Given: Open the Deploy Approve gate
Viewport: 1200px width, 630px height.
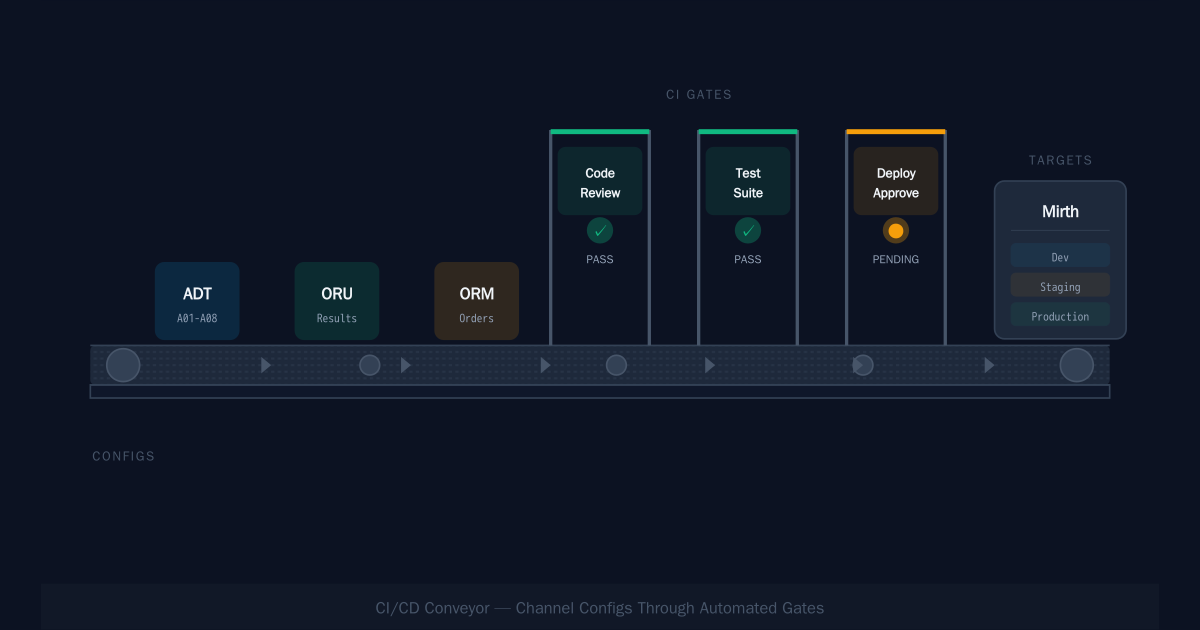Looking at the screenshot, I should point(896,181).
